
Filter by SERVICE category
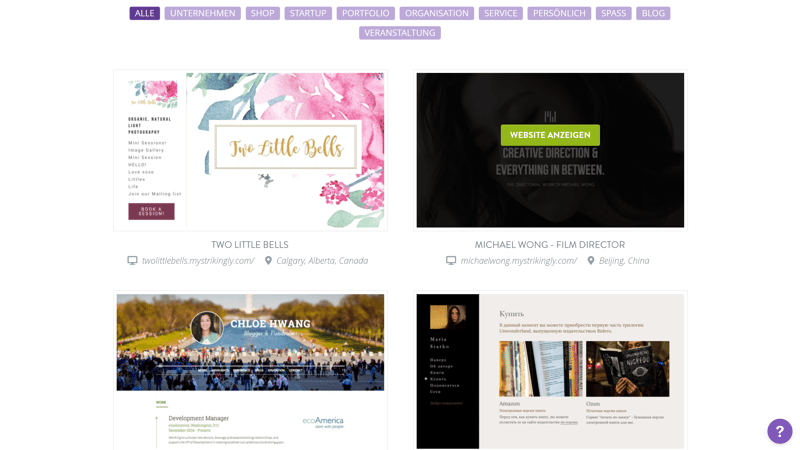501,13
